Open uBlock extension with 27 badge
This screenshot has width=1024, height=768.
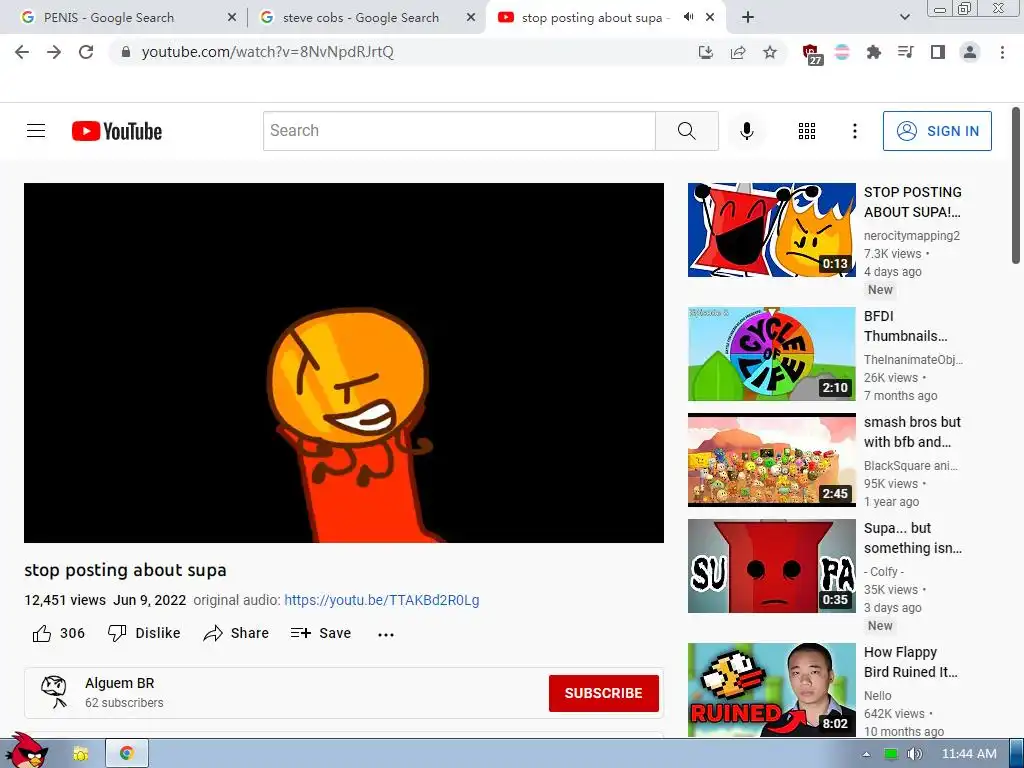pos(811,54)
